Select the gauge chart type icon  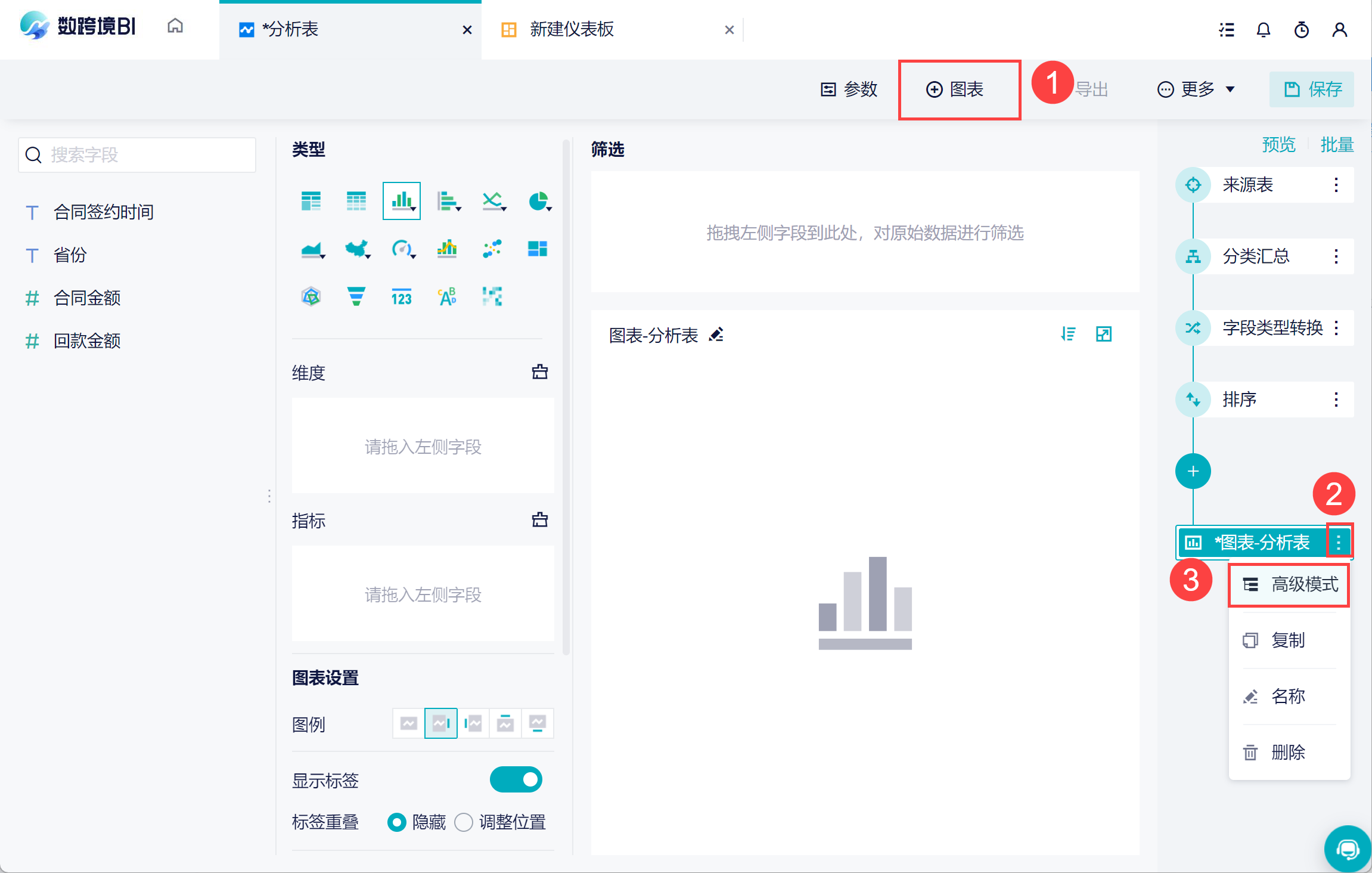(x=402, y=249)
